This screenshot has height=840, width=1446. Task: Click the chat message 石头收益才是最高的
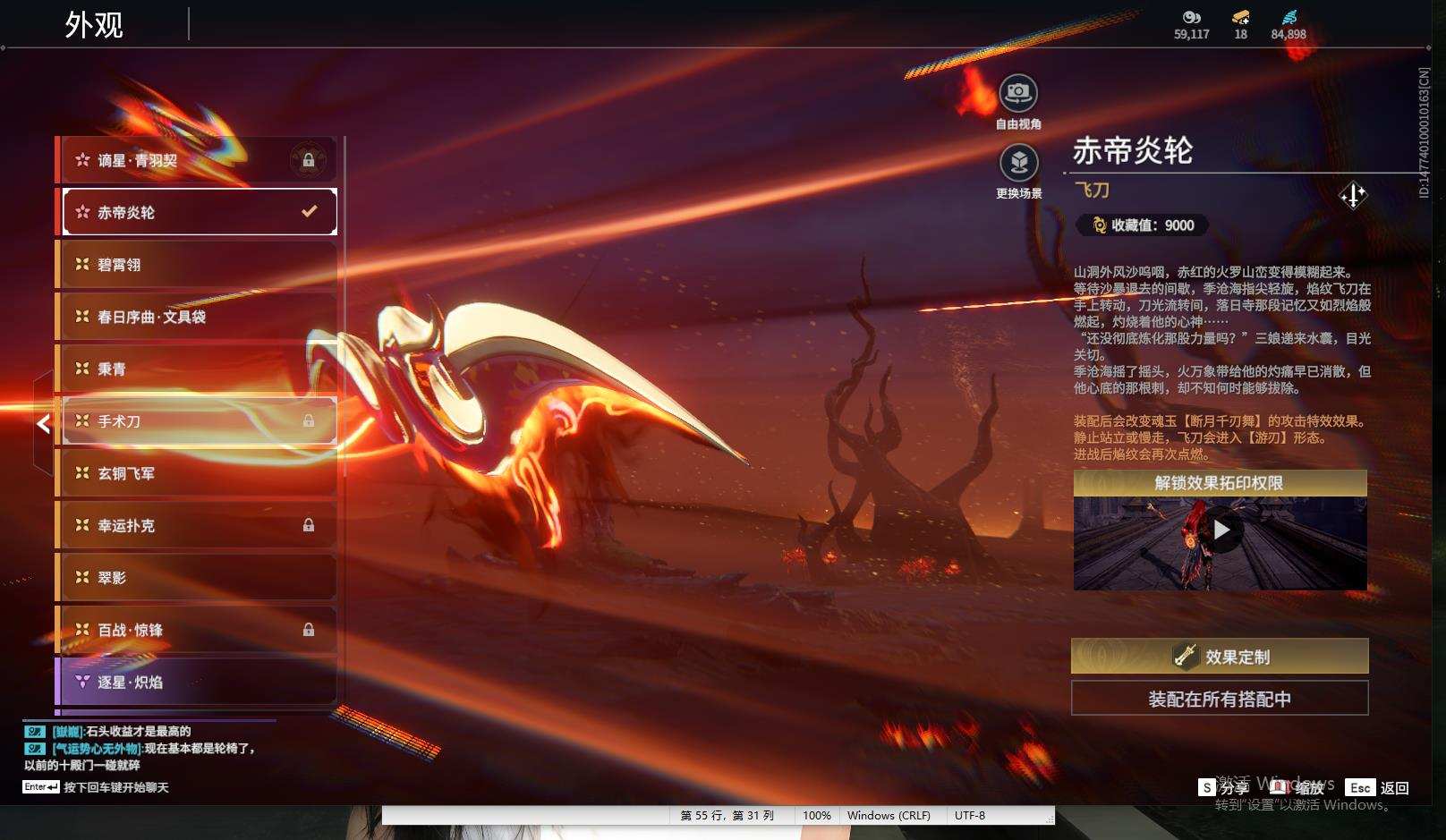[107, 731]
